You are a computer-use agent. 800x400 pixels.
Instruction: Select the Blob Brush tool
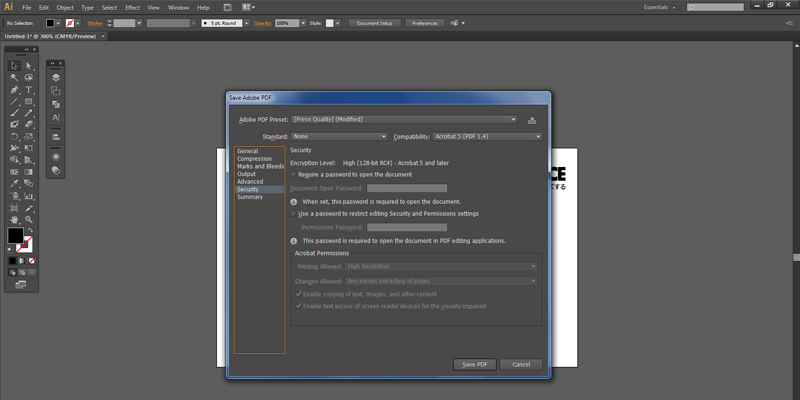pyautogui.click(x=14, y=124)
